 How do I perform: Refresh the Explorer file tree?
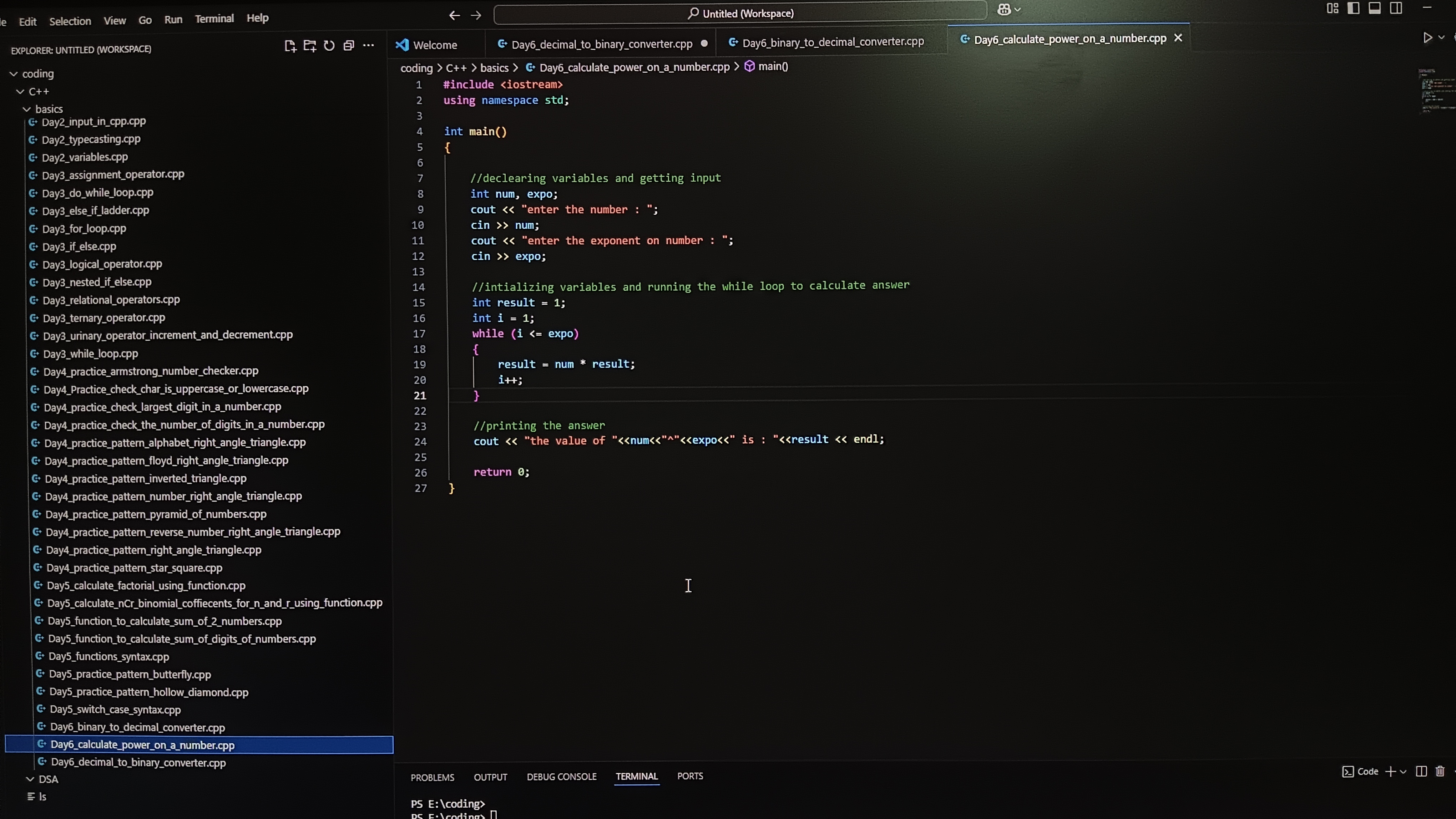point(329,46)
